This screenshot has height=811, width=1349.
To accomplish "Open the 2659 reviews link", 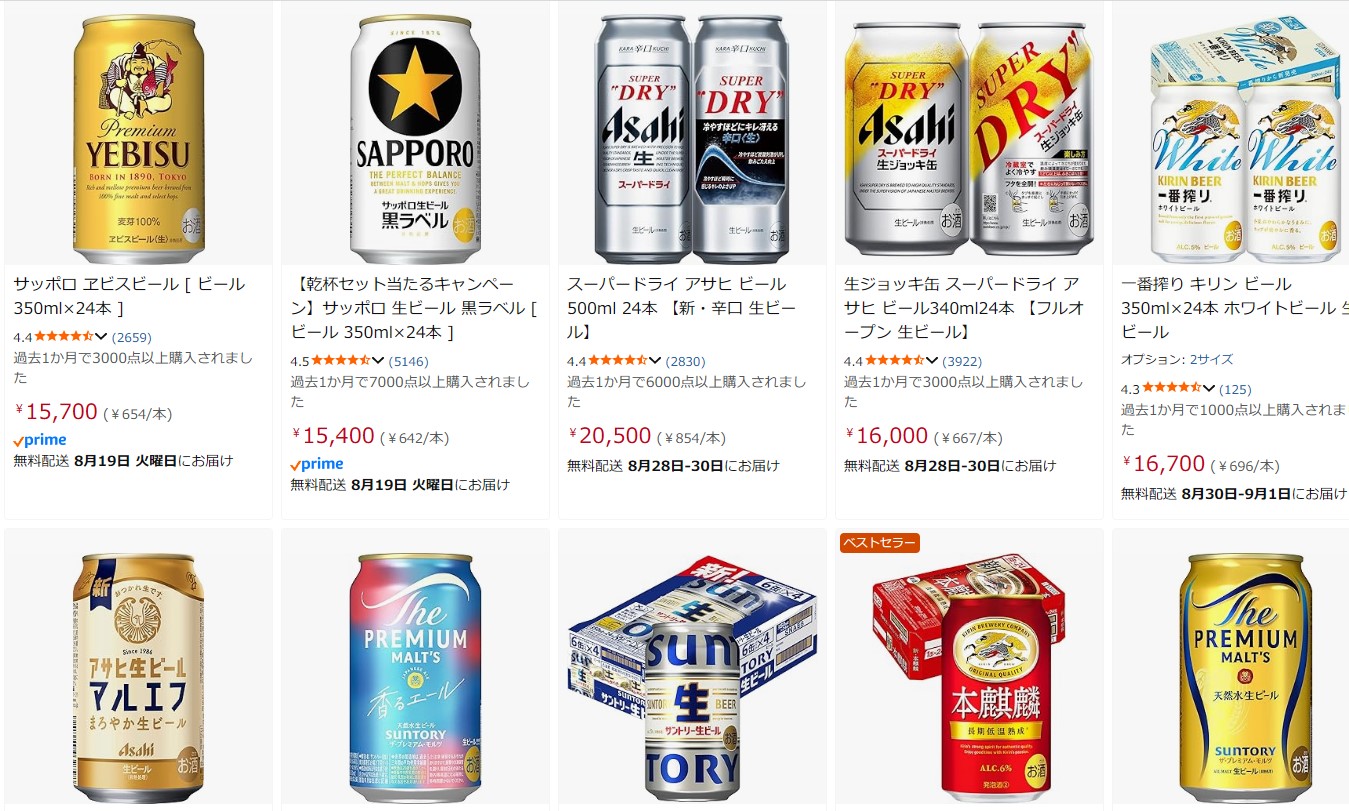I will pos(132,337).
